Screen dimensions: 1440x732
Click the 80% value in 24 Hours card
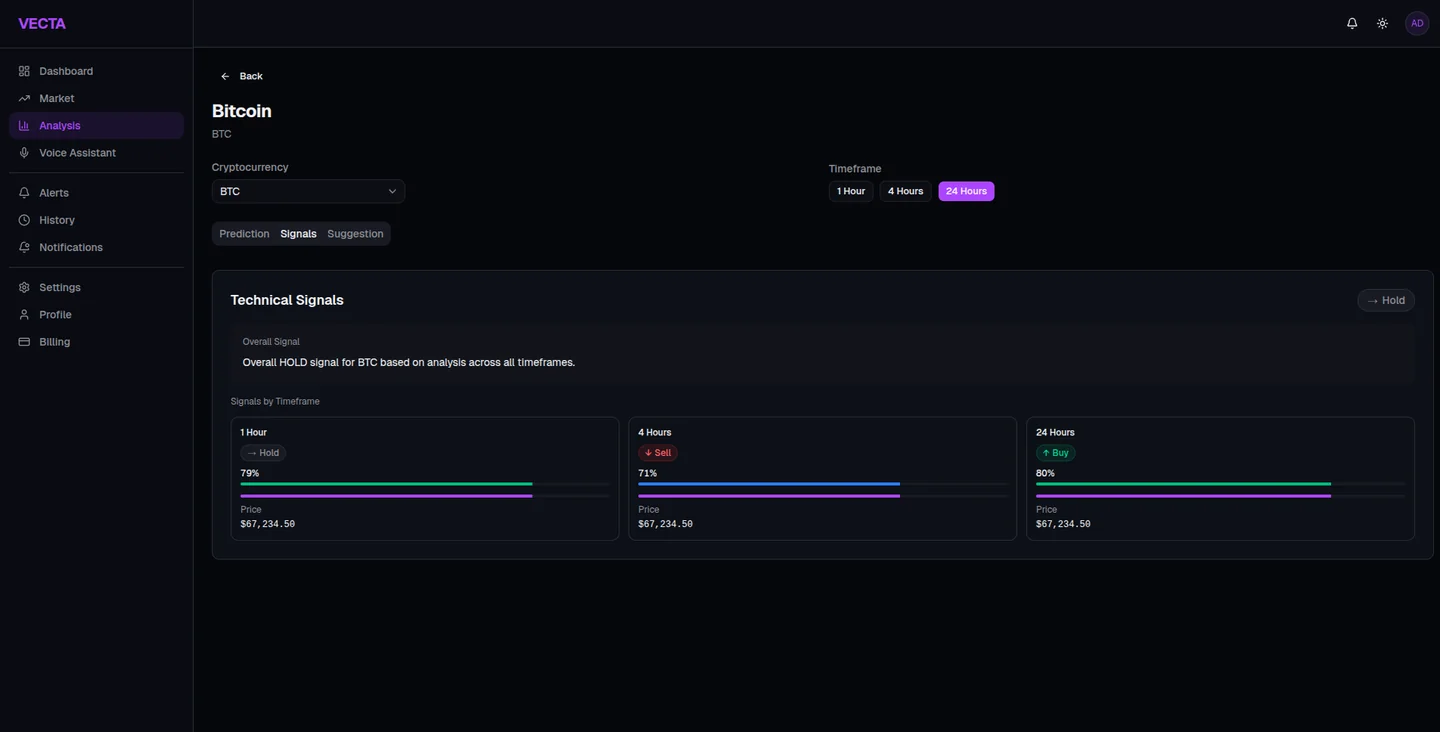(1045, 473)
